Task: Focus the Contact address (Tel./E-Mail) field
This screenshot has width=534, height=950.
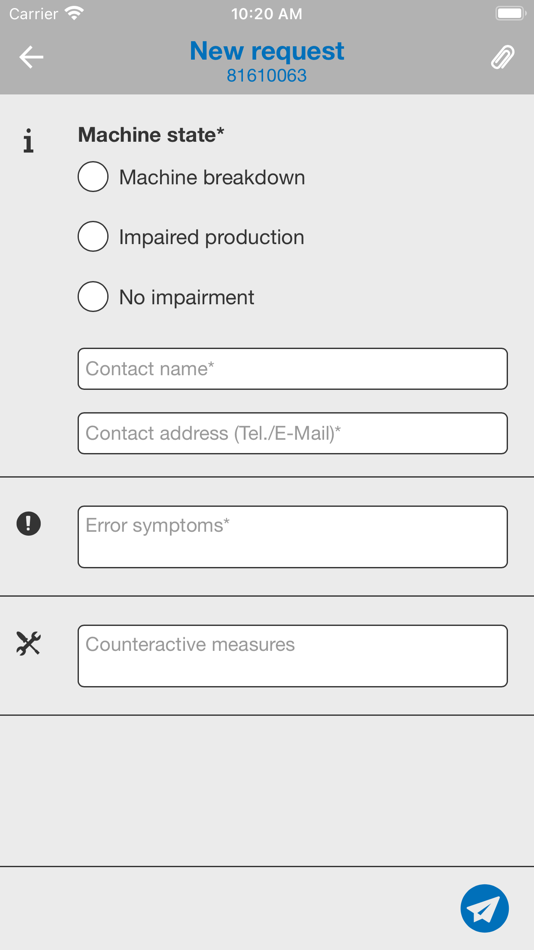Action: click(x=293, y=433)
